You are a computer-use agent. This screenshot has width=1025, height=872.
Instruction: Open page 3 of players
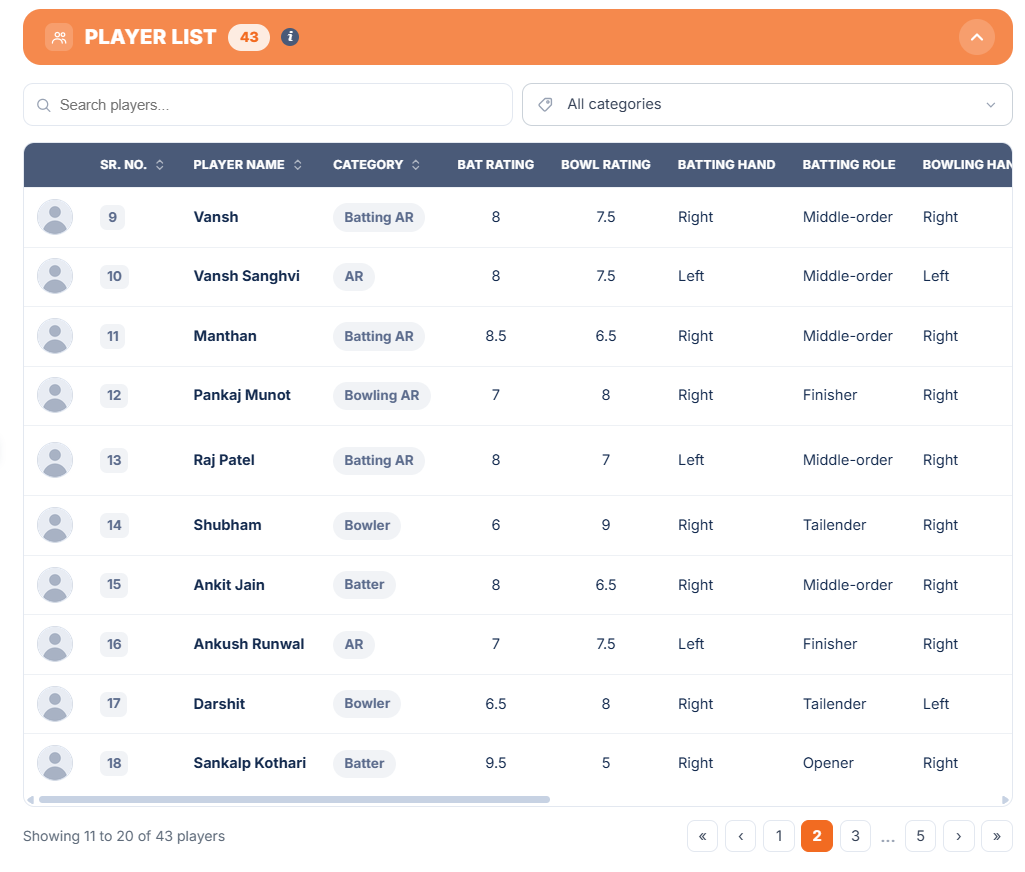pos(855,836)
